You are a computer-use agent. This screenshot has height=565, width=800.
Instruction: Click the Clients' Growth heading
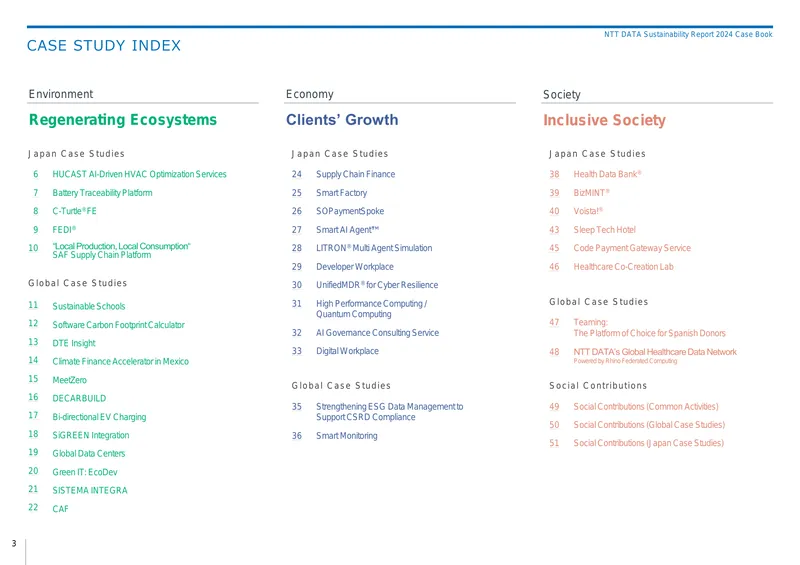point(342,120)
